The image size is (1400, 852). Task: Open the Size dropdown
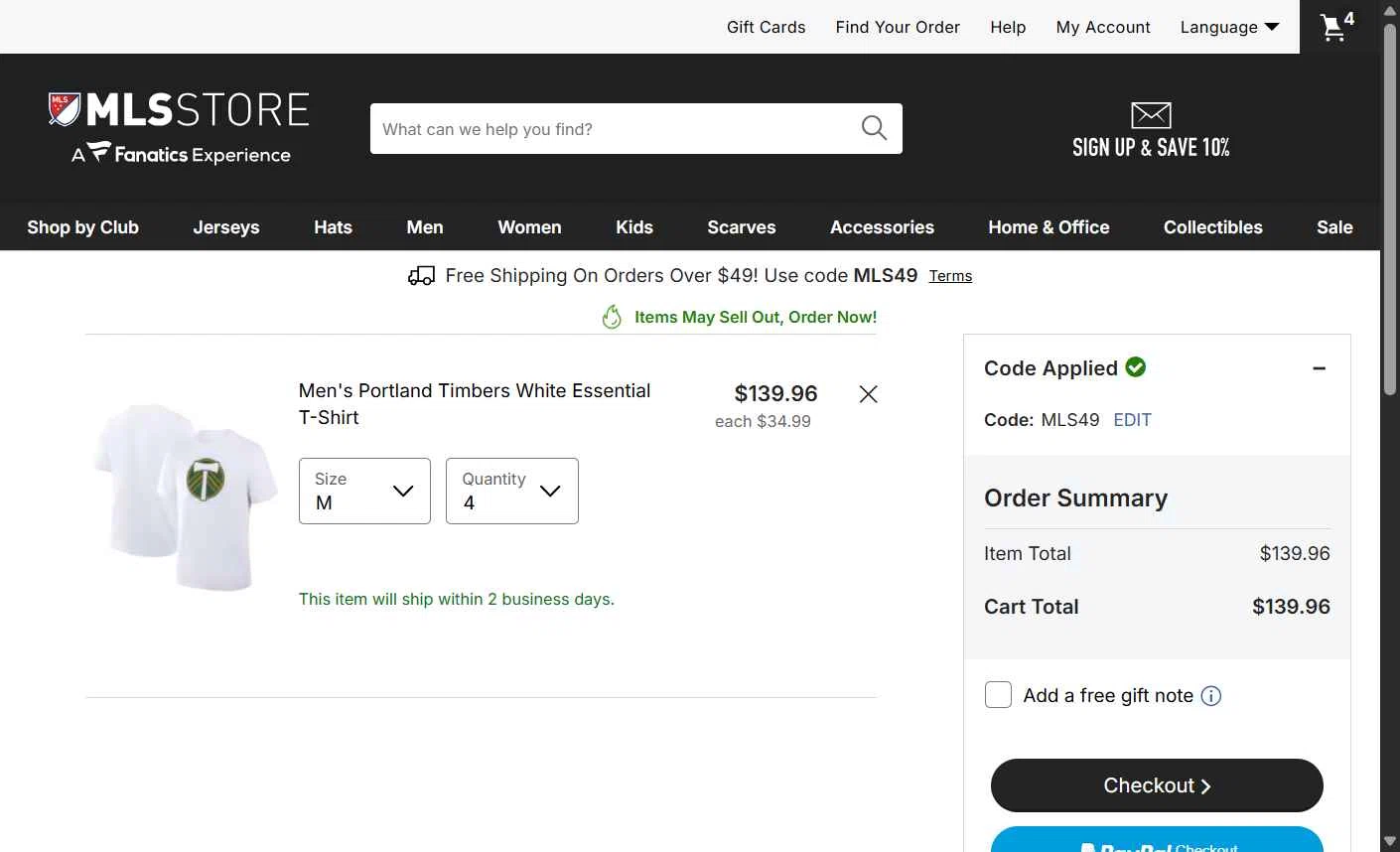[x=364, y=491]
